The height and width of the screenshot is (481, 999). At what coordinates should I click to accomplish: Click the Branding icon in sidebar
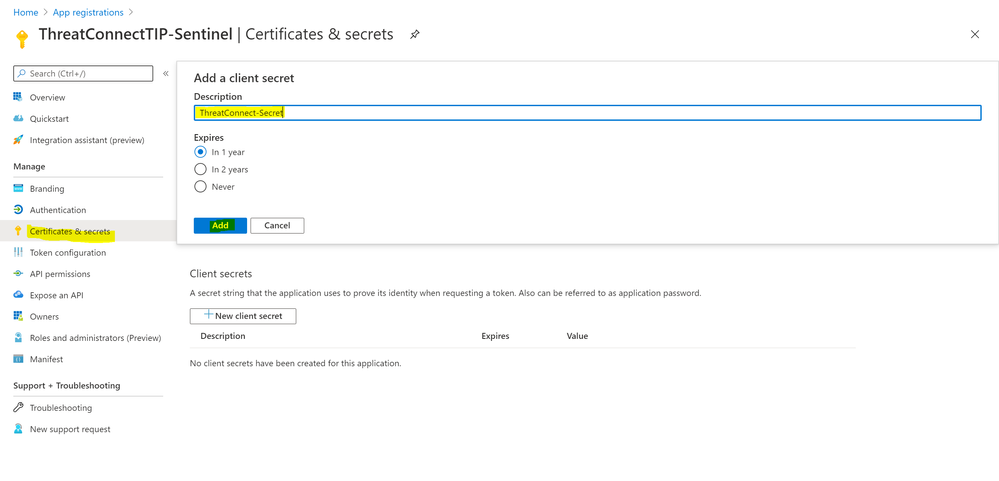tap(18, 189)
